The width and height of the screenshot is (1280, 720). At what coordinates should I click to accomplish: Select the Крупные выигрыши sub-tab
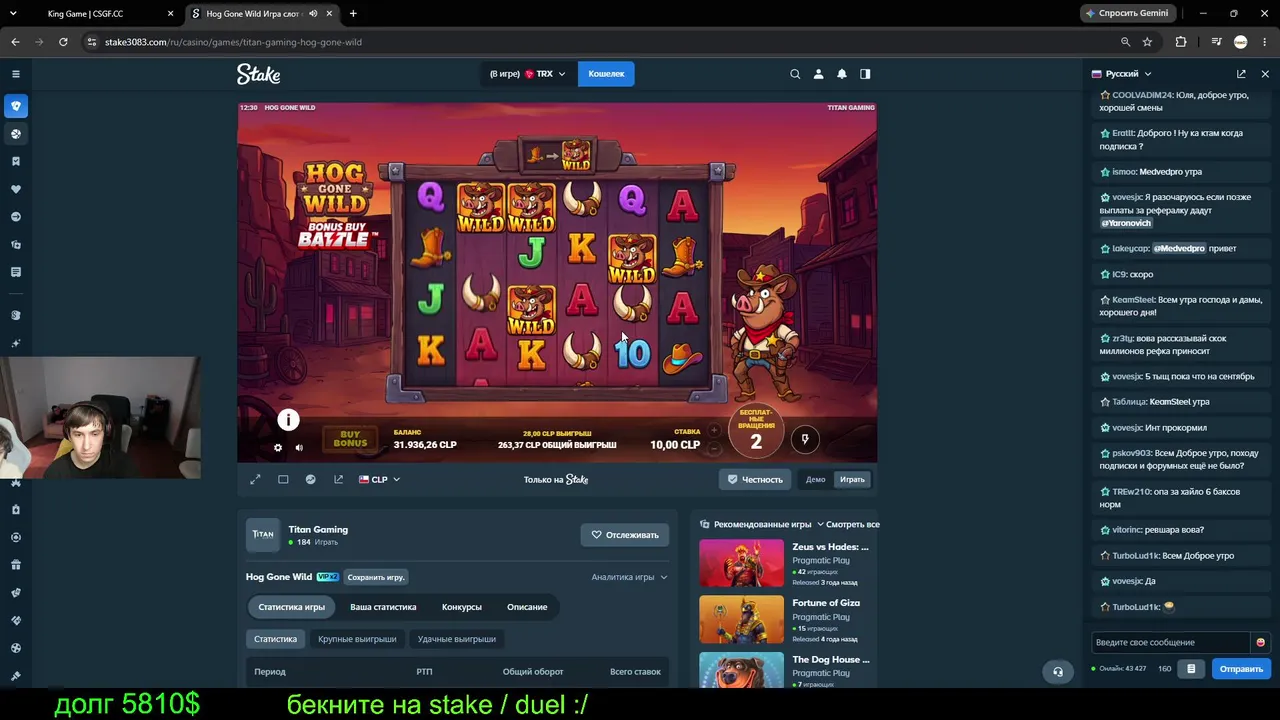(x=357, y=639)
